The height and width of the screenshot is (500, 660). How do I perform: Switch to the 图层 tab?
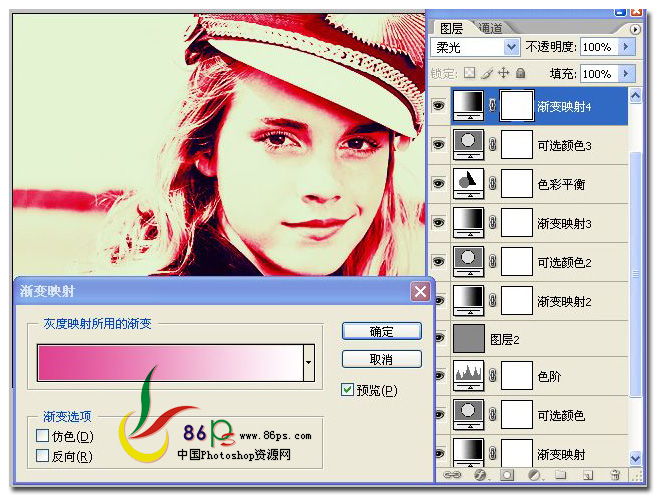coord(452,28)
